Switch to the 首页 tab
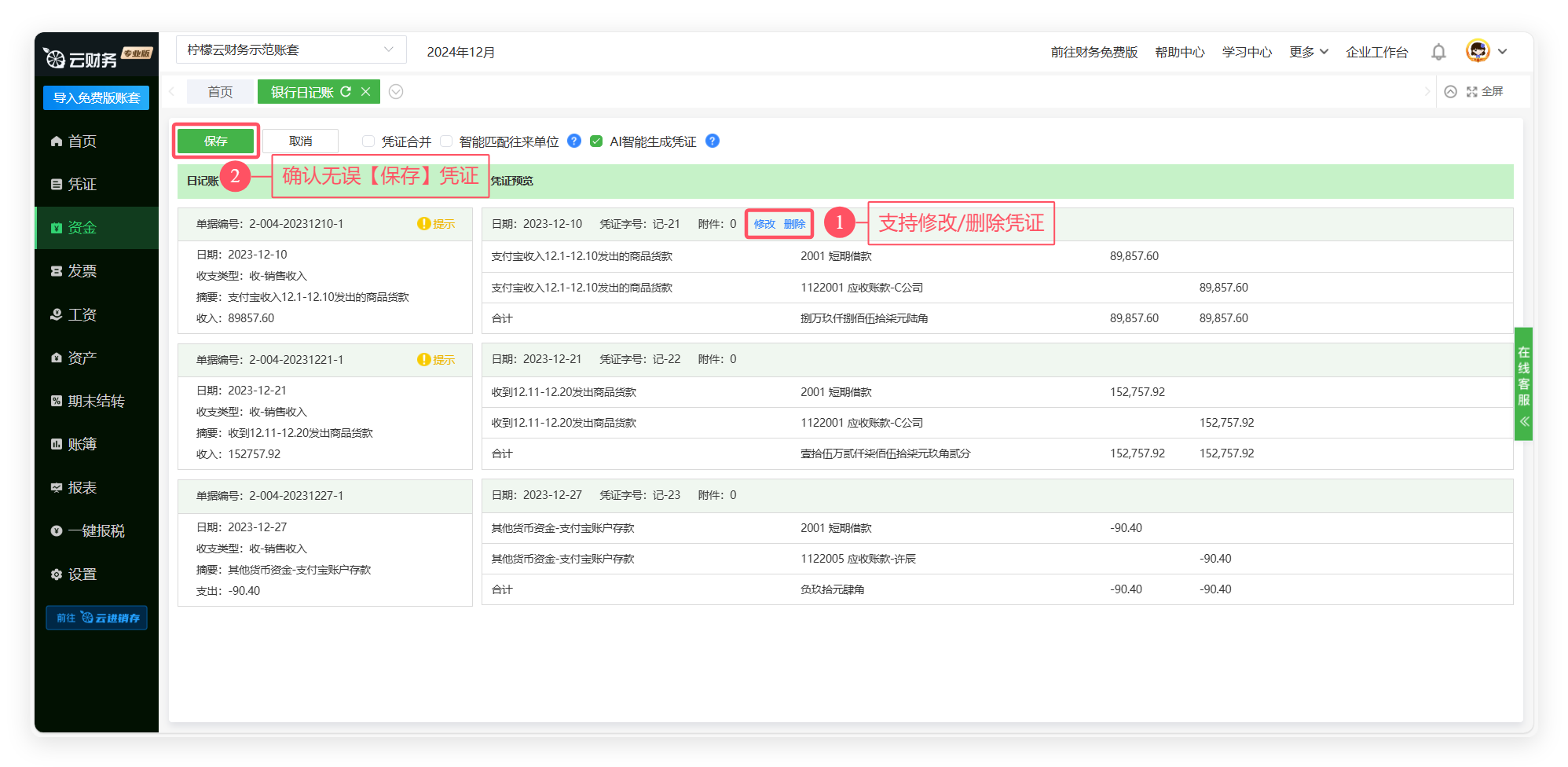The image size is (1568, 767). pyautogui.click(x=220, y=92)
